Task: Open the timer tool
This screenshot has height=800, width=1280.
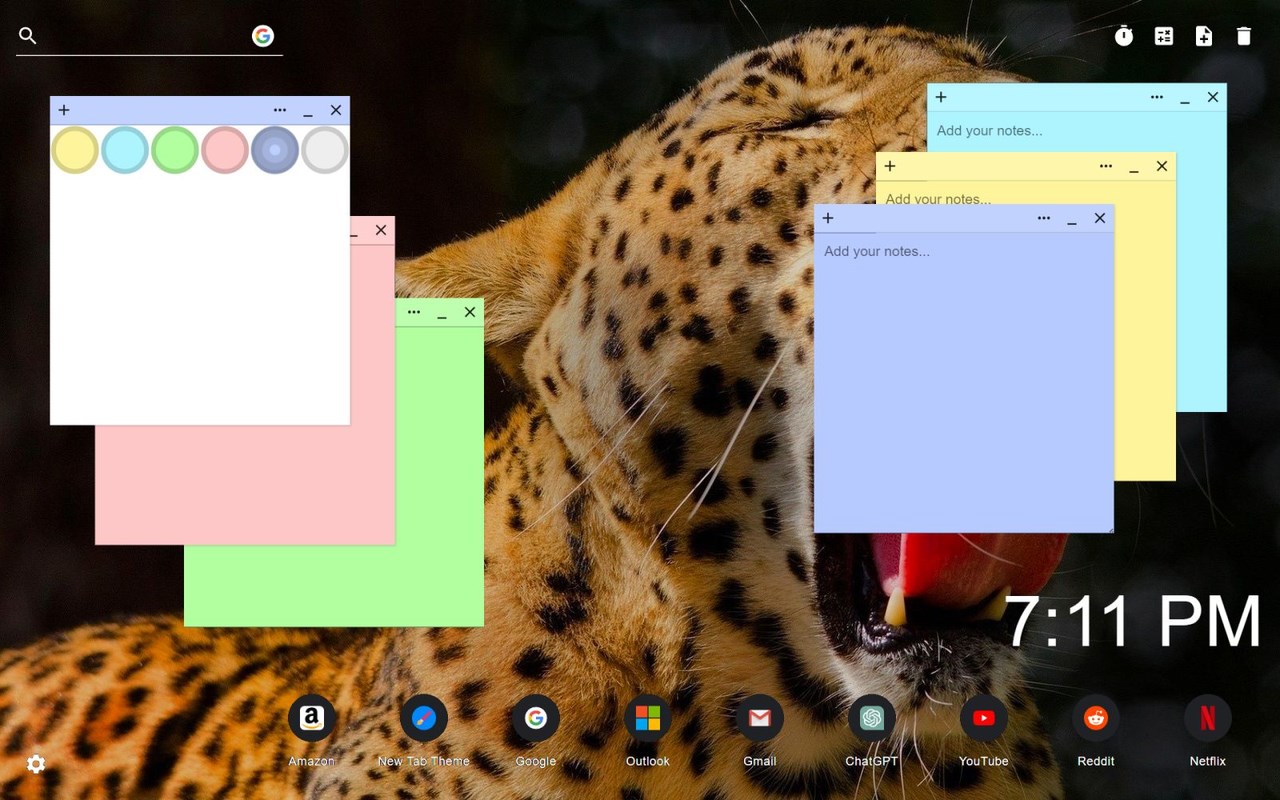Action: coord(1124,36)
